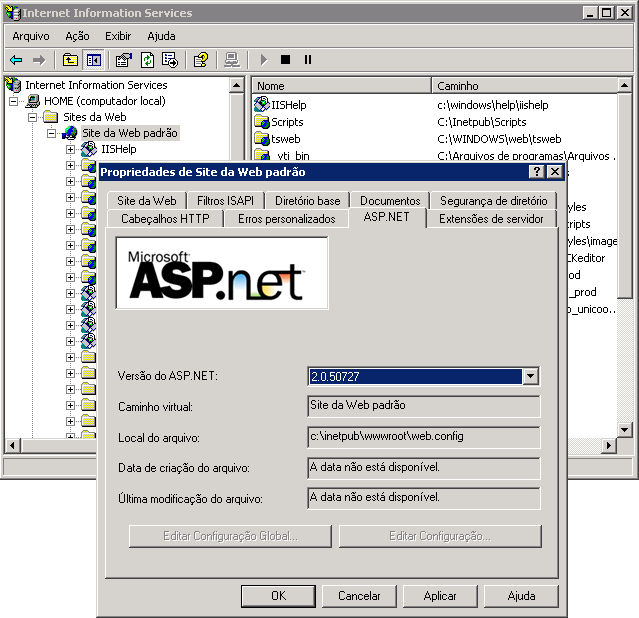Switch to the Diretório base tab

point(307,201)
